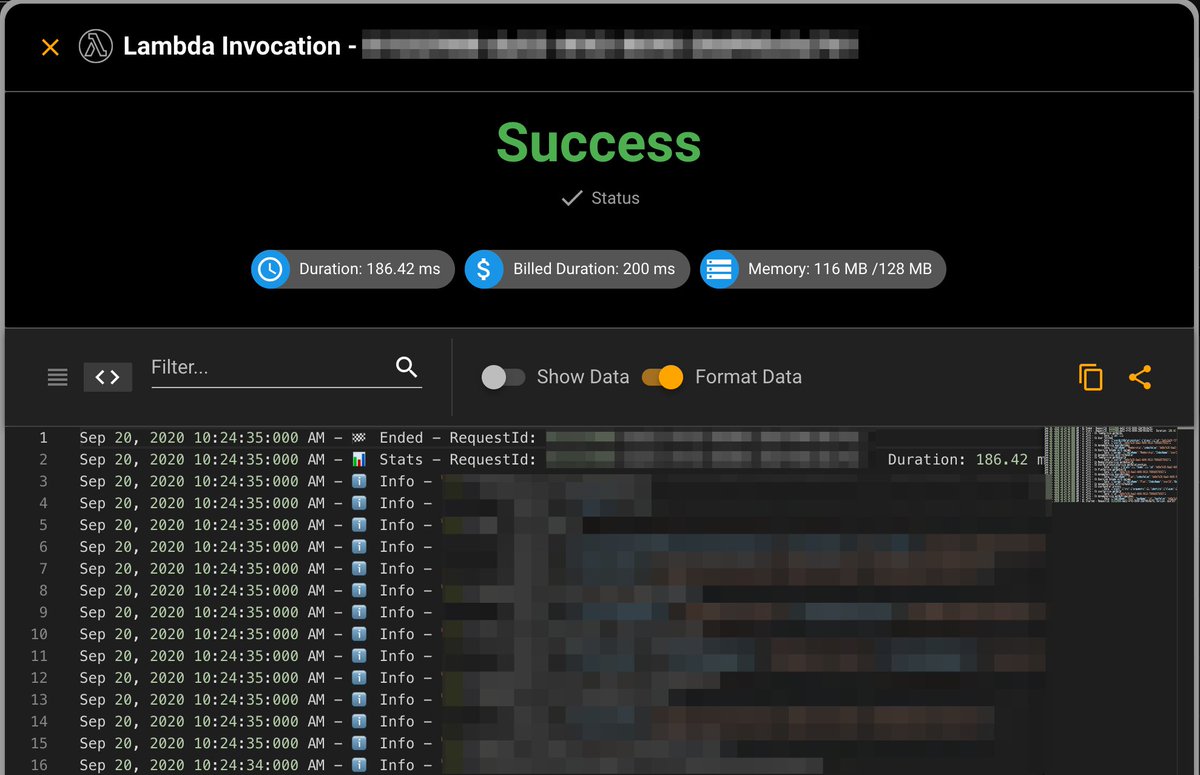Click the clock icon beside Duration
Screen dimensions: 1200x775
tap(270, 269)
